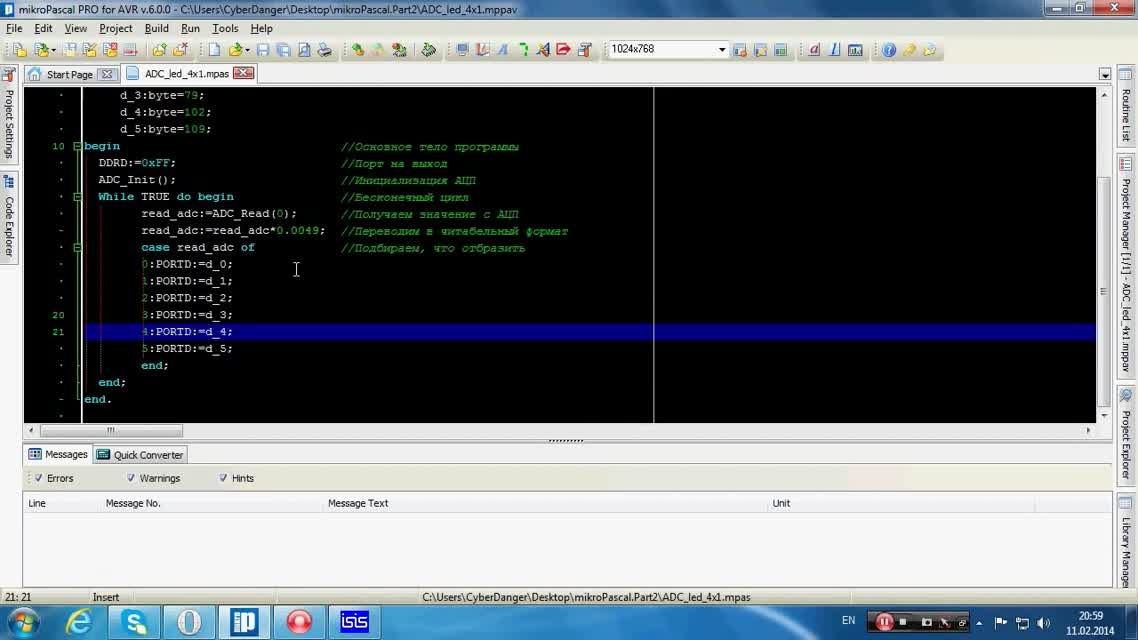The width and height of the screenshot is (1138, 640).
Task: Click the Remove File from Project icon
Action: pyautogui.click(x=180, y=49)
